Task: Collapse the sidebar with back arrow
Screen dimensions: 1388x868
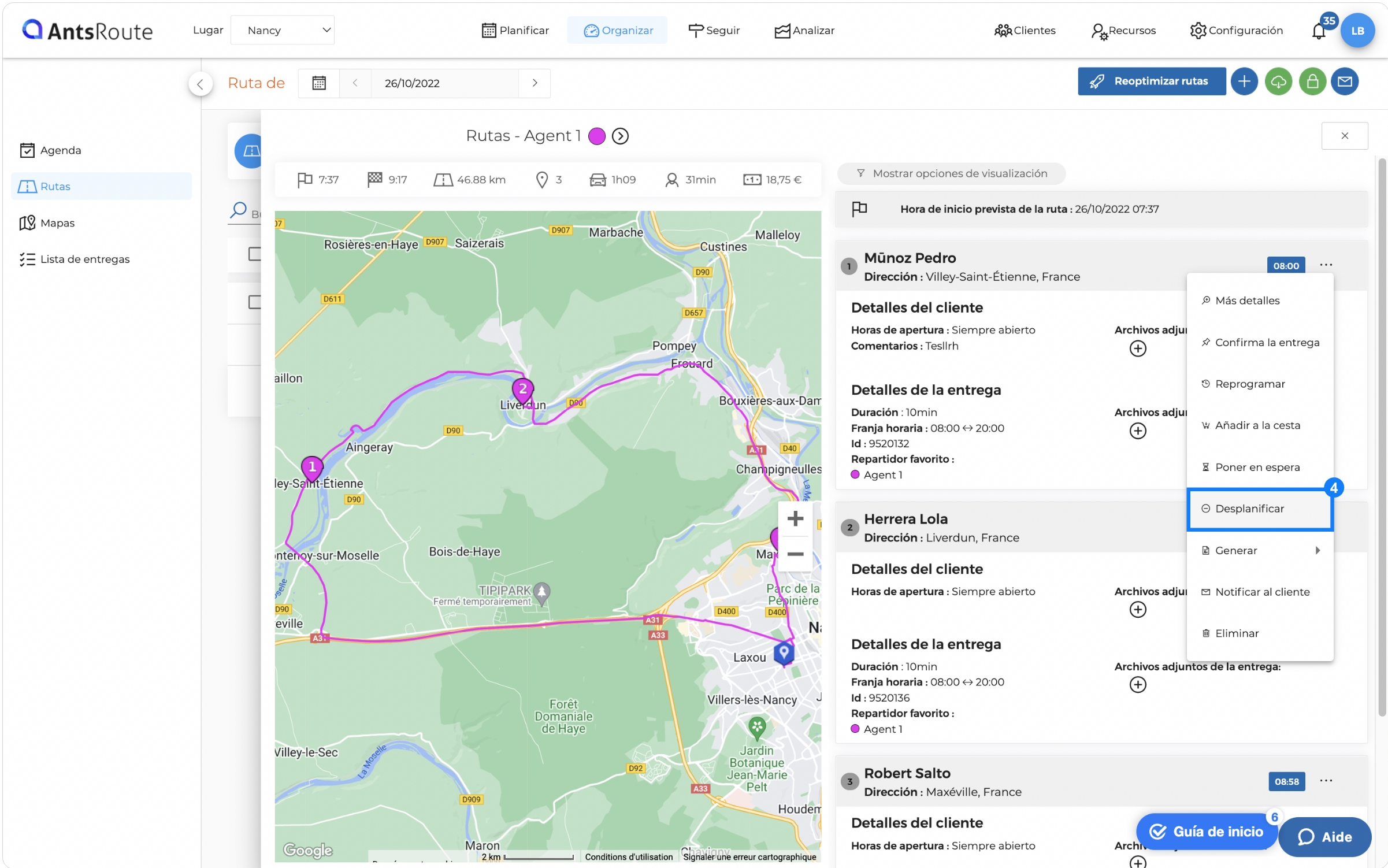Action: [200, 84]
